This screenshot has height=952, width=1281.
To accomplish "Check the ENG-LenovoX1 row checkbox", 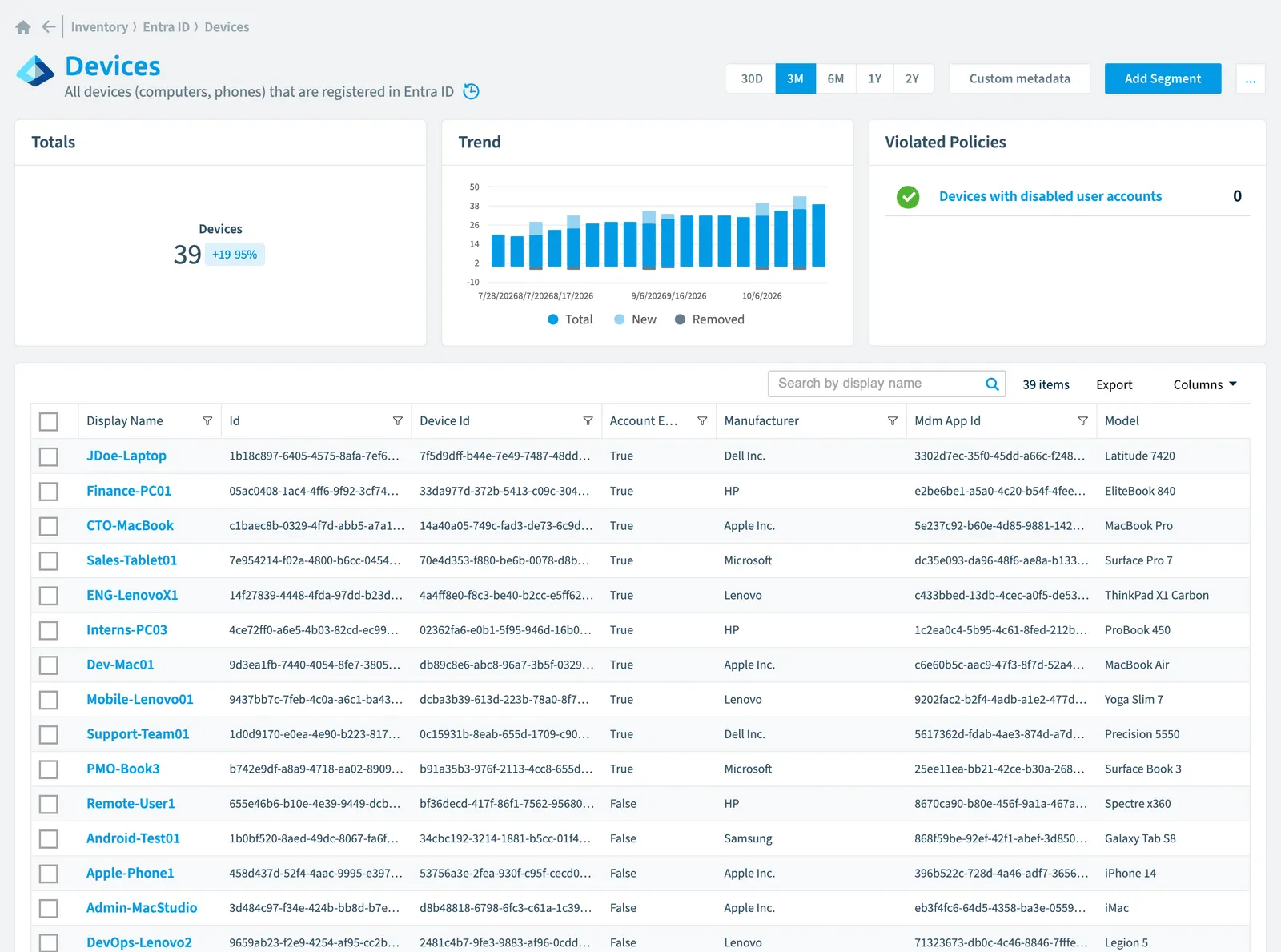I will point(49,596).
